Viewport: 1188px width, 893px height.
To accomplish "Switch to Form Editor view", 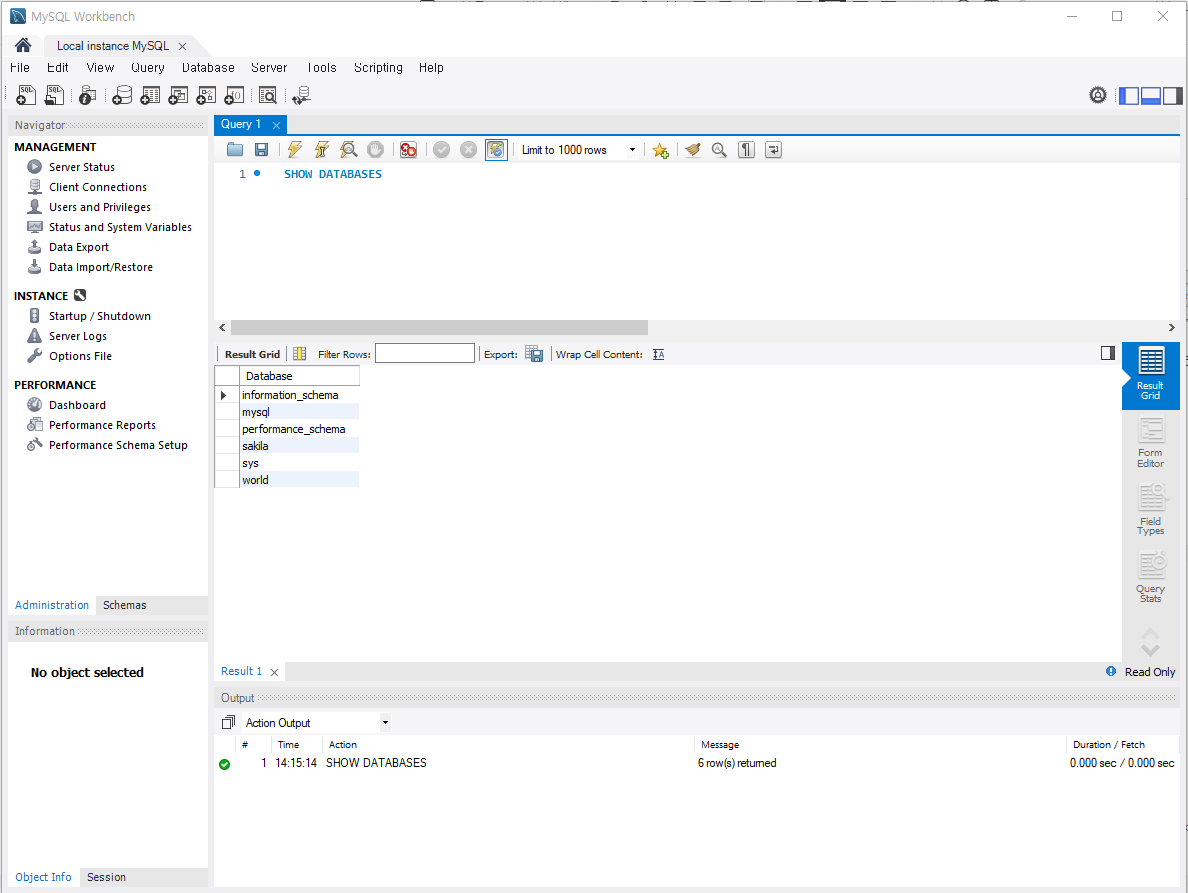I will [1150, 443].
